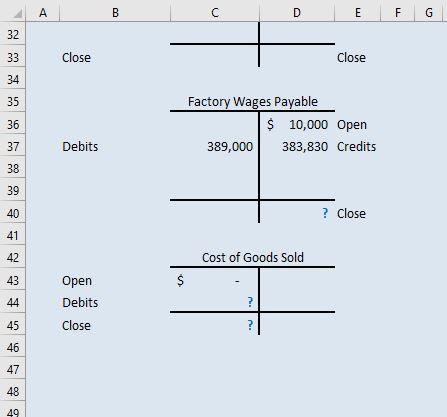Image resolution: width=447 pixels, height=417 pixels.
Task: Select row 40 header
Action: 13,213
